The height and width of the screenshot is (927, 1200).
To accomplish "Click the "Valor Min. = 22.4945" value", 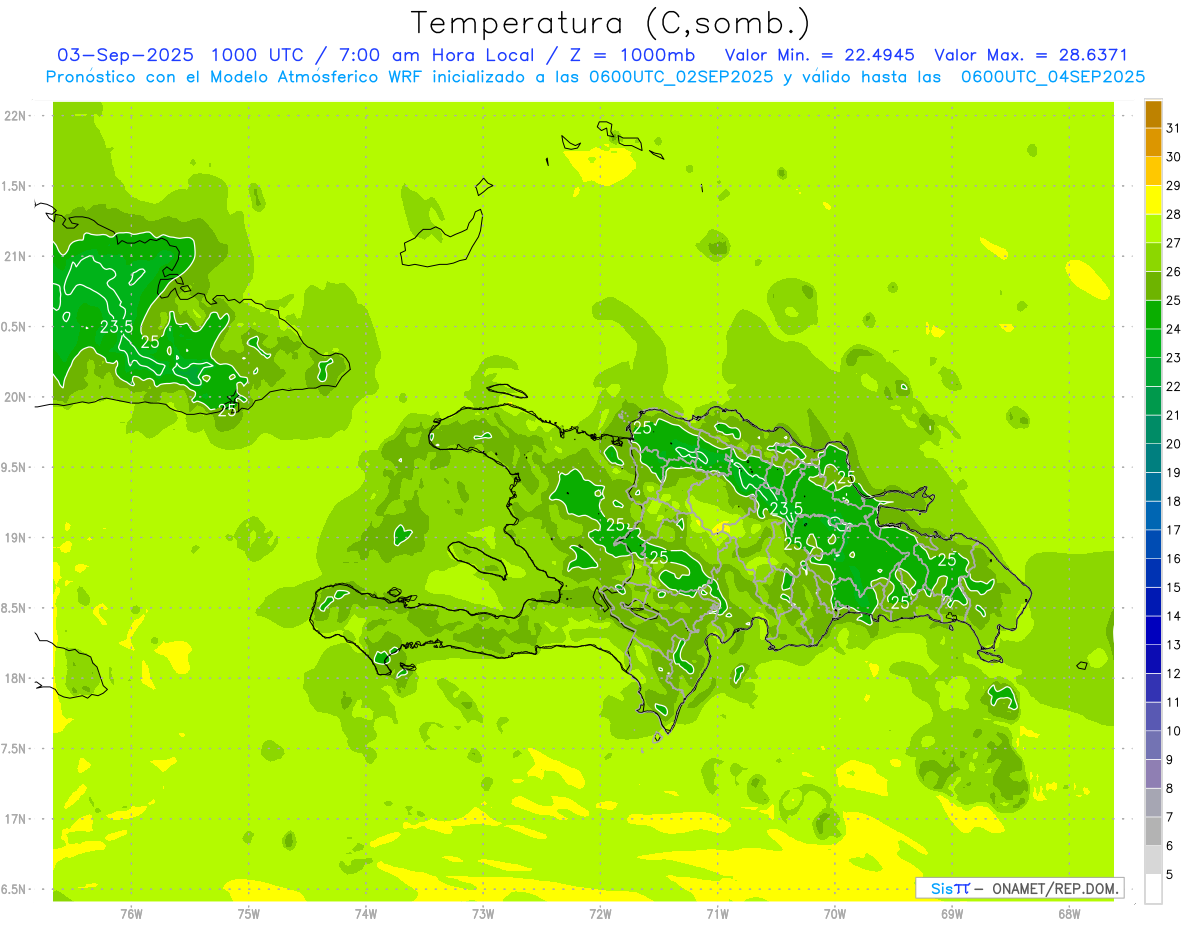I will click(820, 55).
